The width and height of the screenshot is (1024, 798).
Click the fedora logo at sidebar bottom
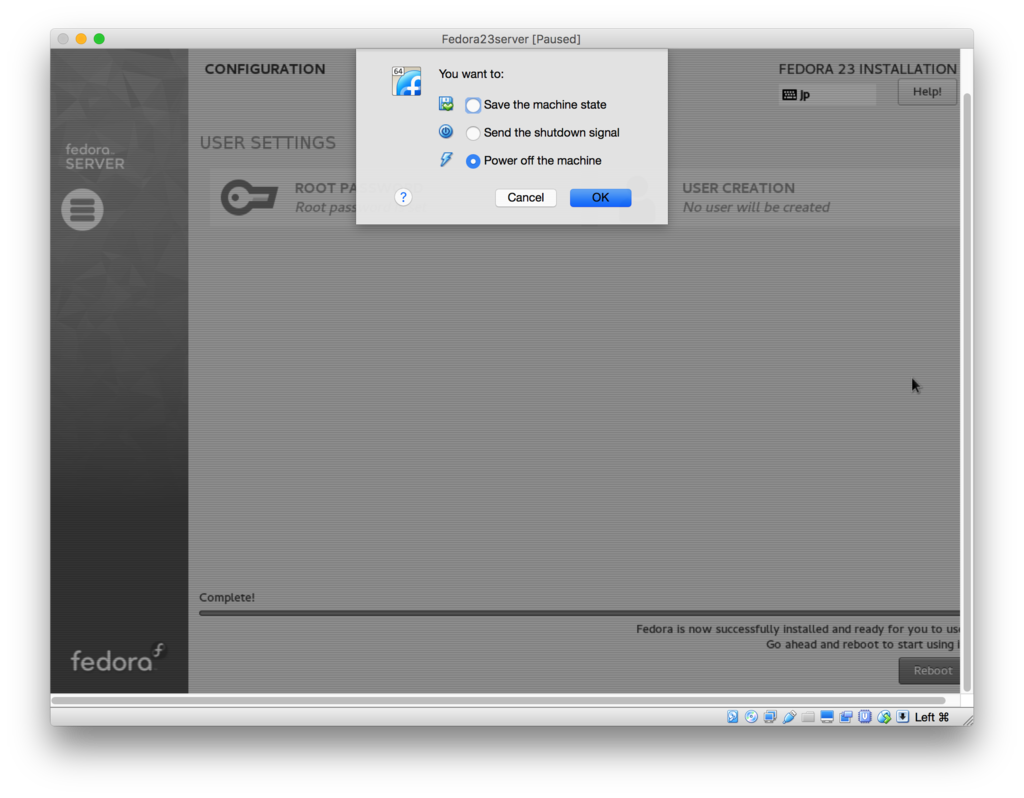click(118, 658)
